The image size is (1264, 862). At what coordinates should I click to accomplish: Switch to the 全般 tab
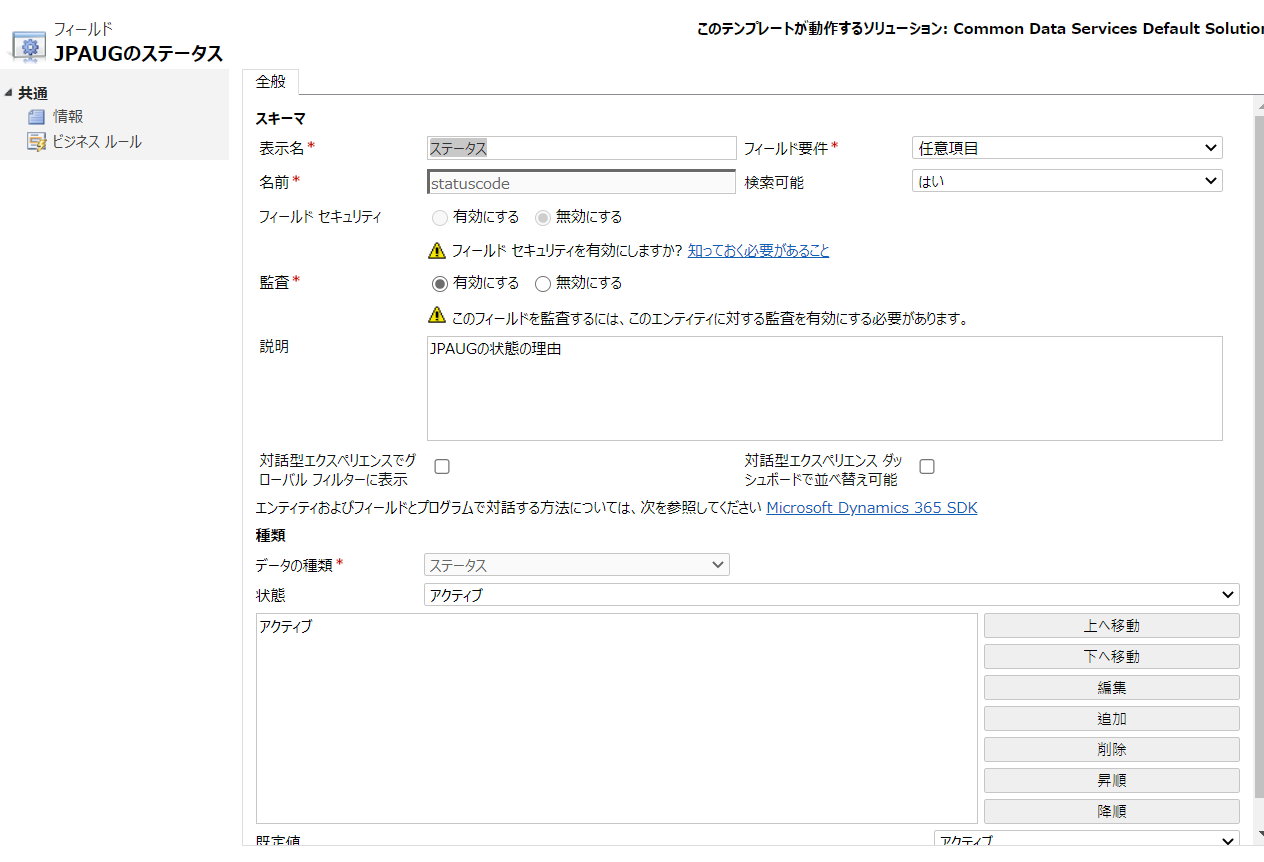[x=271, y=82]
